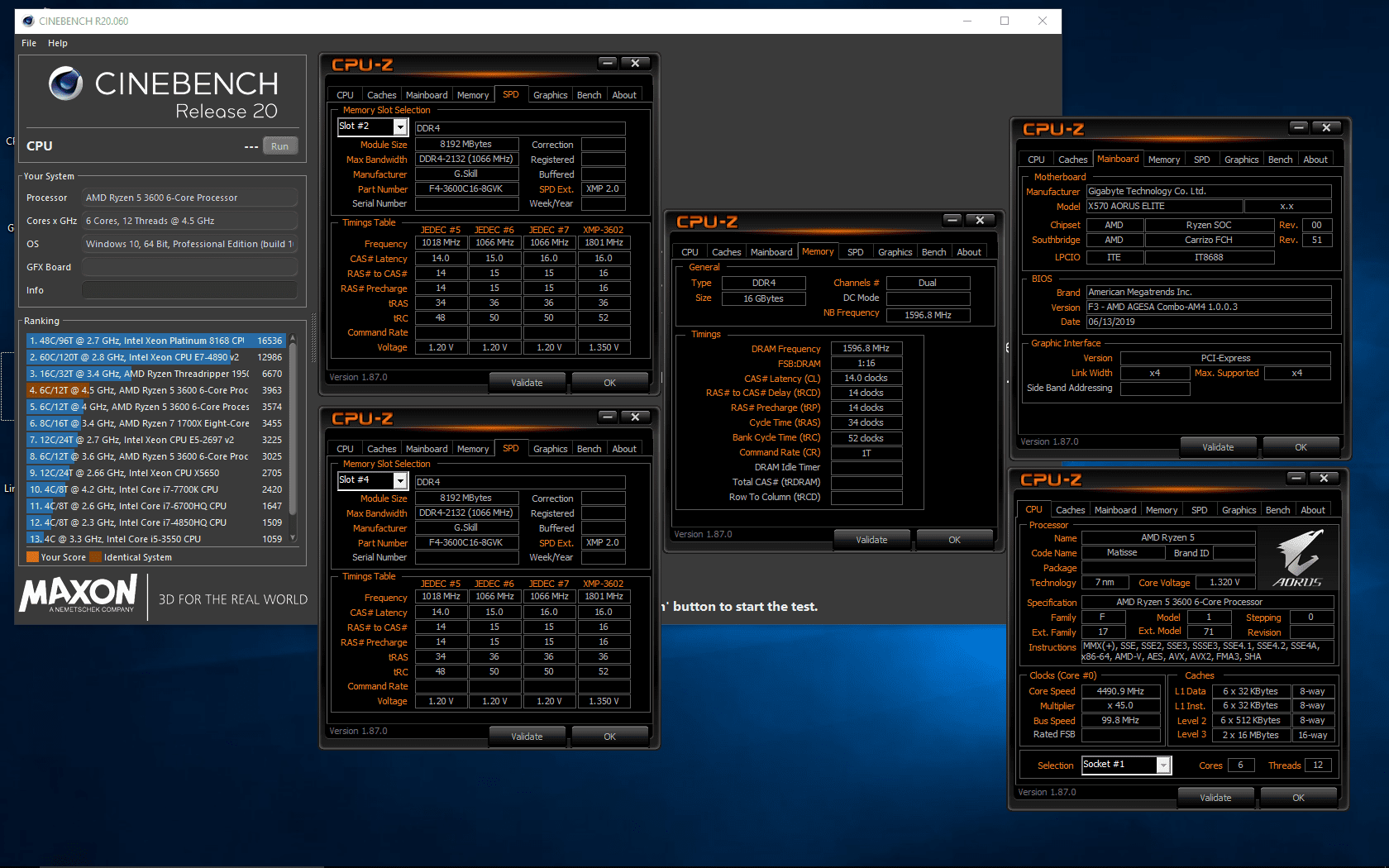Click Core Speed value 4490.9 MHz

(x=1120, y=691)
